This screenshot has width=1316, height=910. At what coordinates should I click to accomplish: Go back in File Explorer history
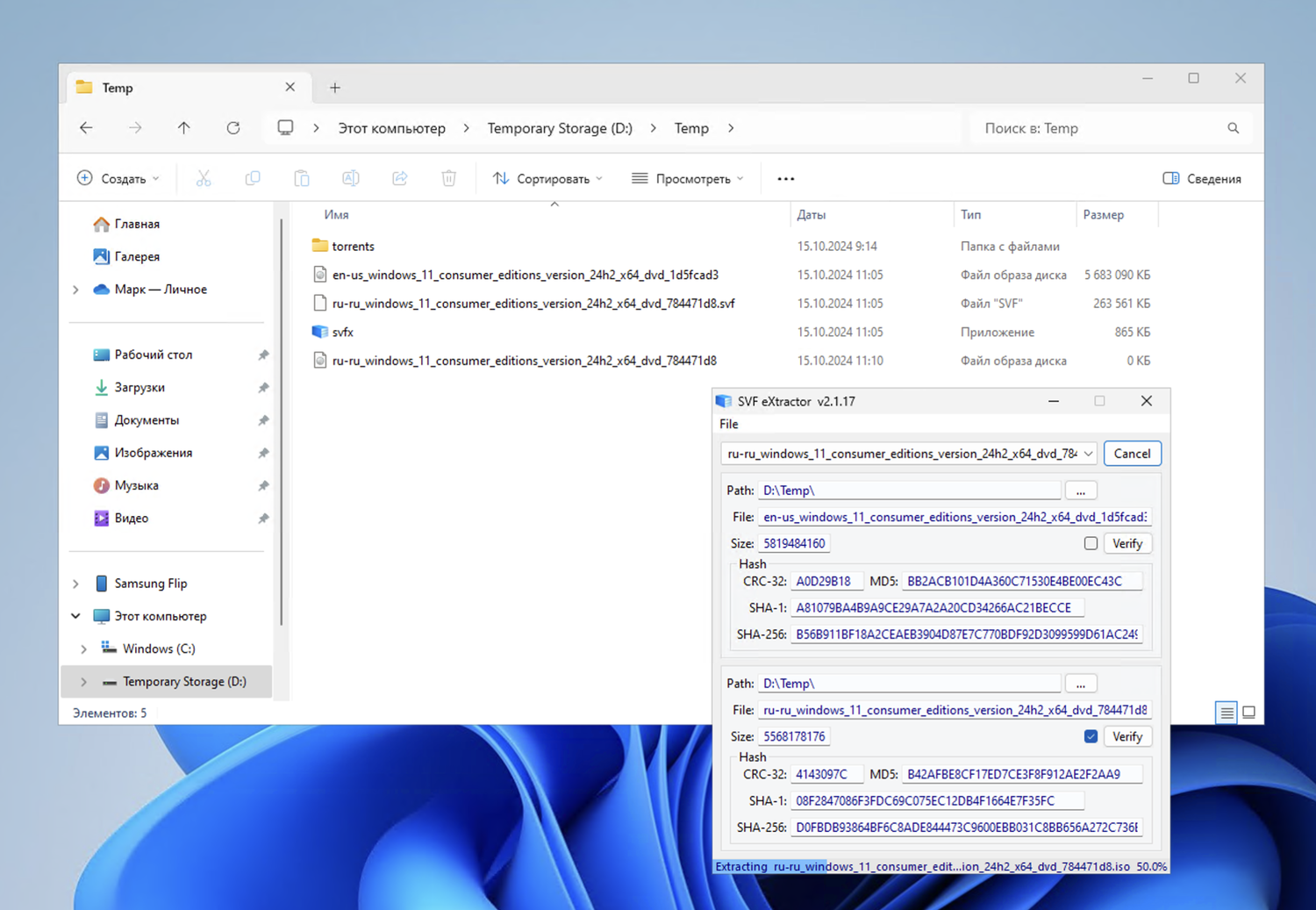[86, 128]
